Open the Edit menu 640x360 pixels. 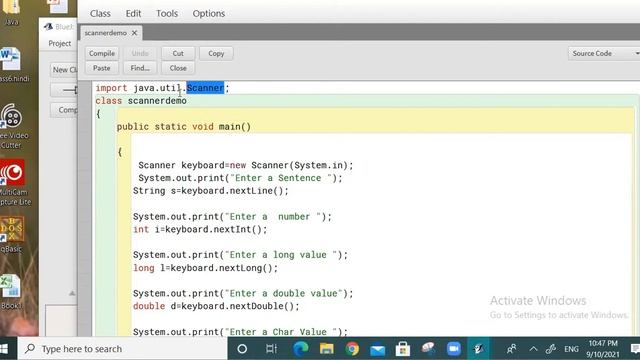click(133, 13)
